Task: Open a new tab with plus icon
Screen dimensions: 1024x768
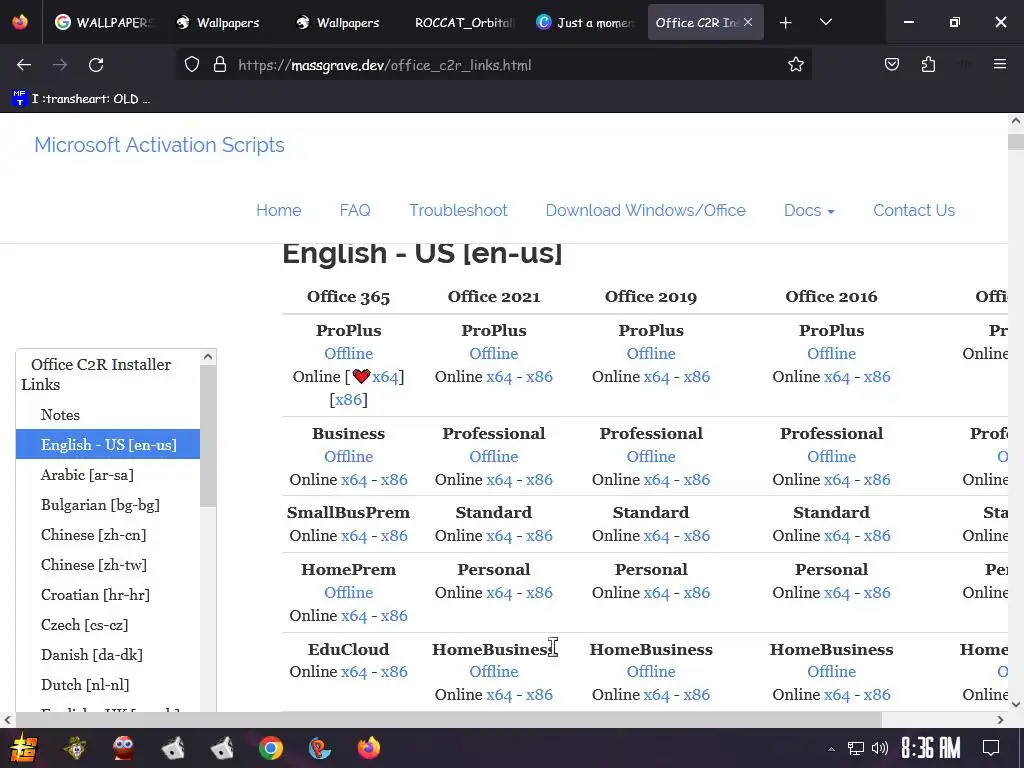Action: [786, 23]
